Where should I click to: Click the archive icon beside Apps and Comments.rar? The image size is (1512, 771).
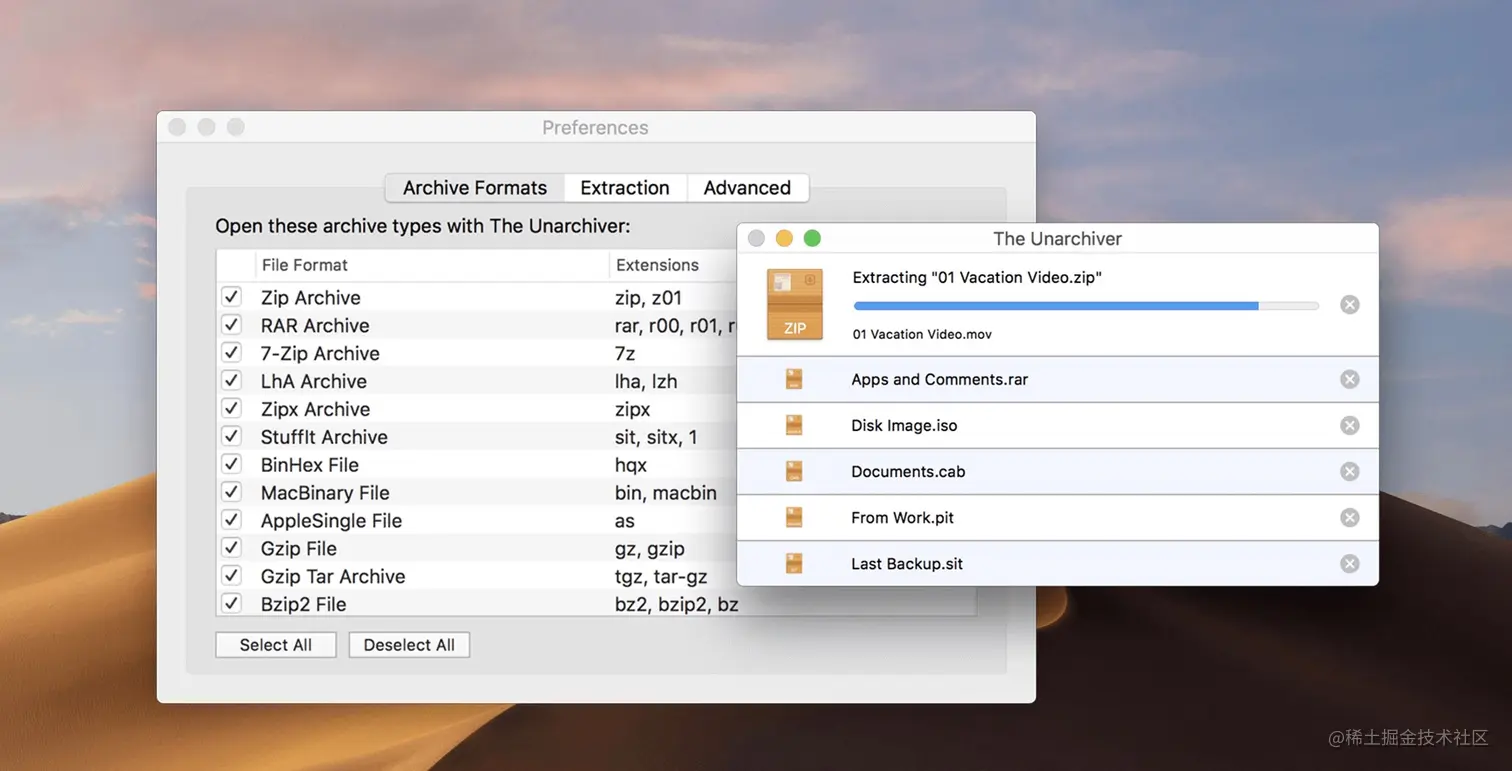click(794, 379)
